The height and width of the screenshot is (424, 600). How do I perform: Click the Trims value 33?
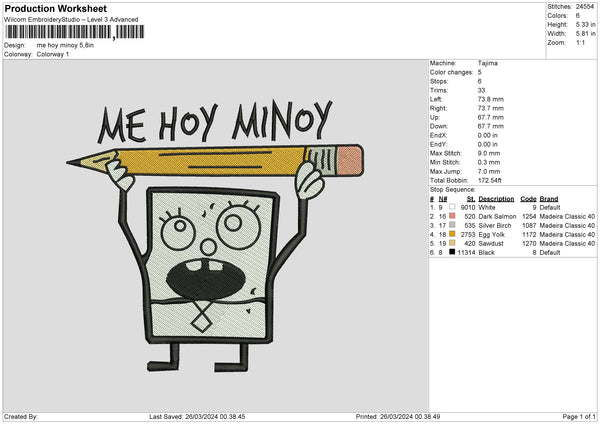(481, 90)
